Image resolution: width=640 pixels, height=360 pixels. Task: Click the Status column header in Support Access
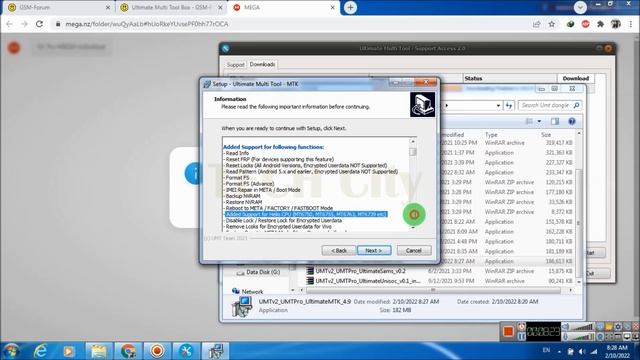click(x=510, y=78)
